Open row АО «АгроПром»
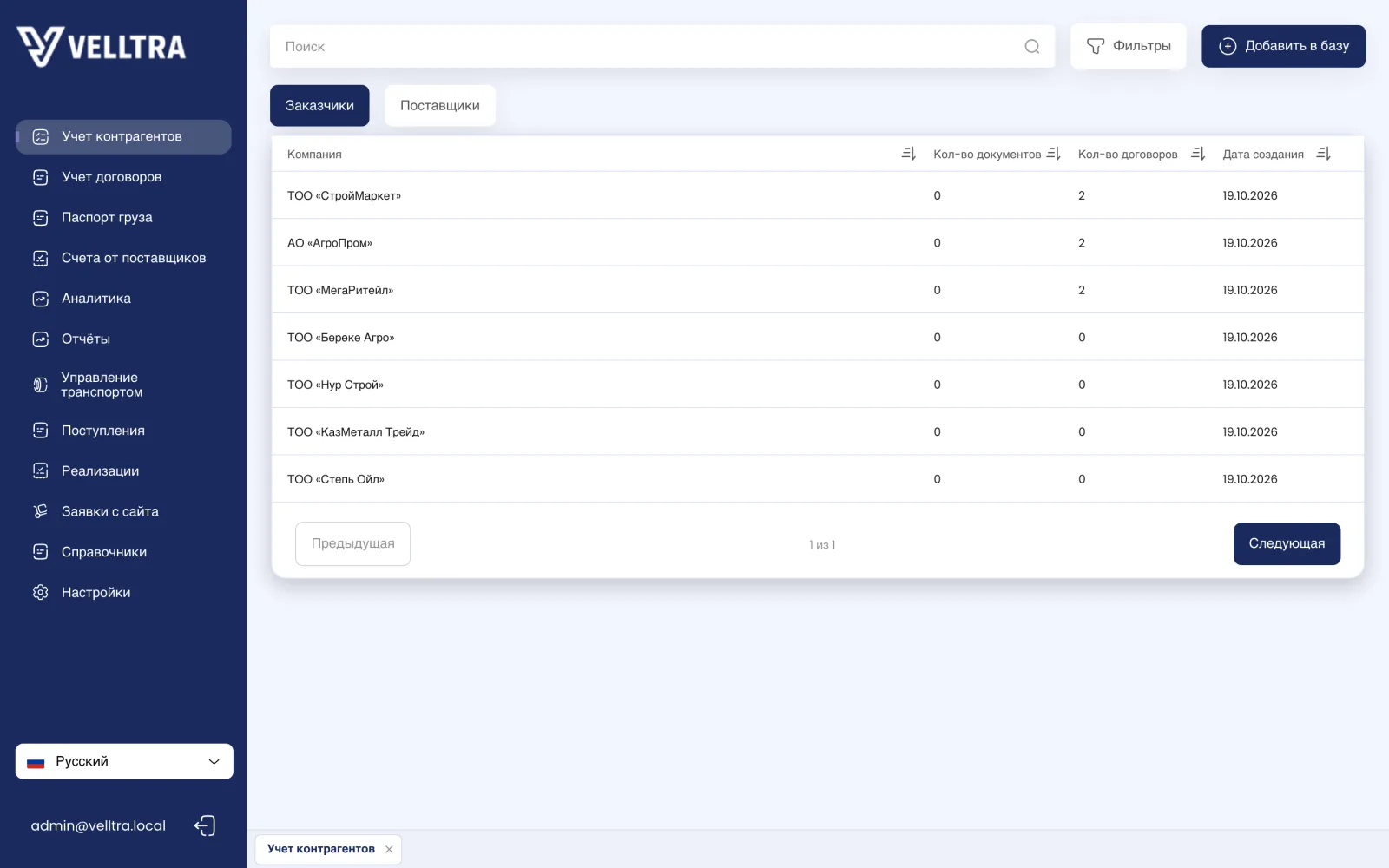 (817, 243)
